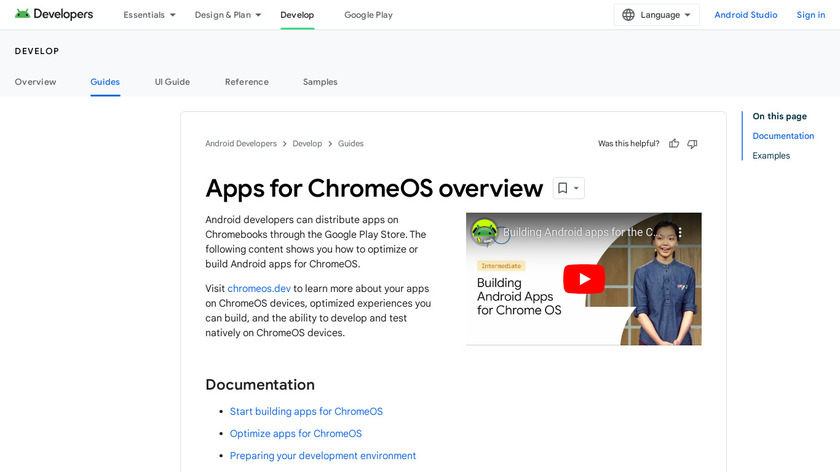This screenshot has width=840, height=472.
Task: Open the bookmark dropdown arrow
Action: pos(576,188)
